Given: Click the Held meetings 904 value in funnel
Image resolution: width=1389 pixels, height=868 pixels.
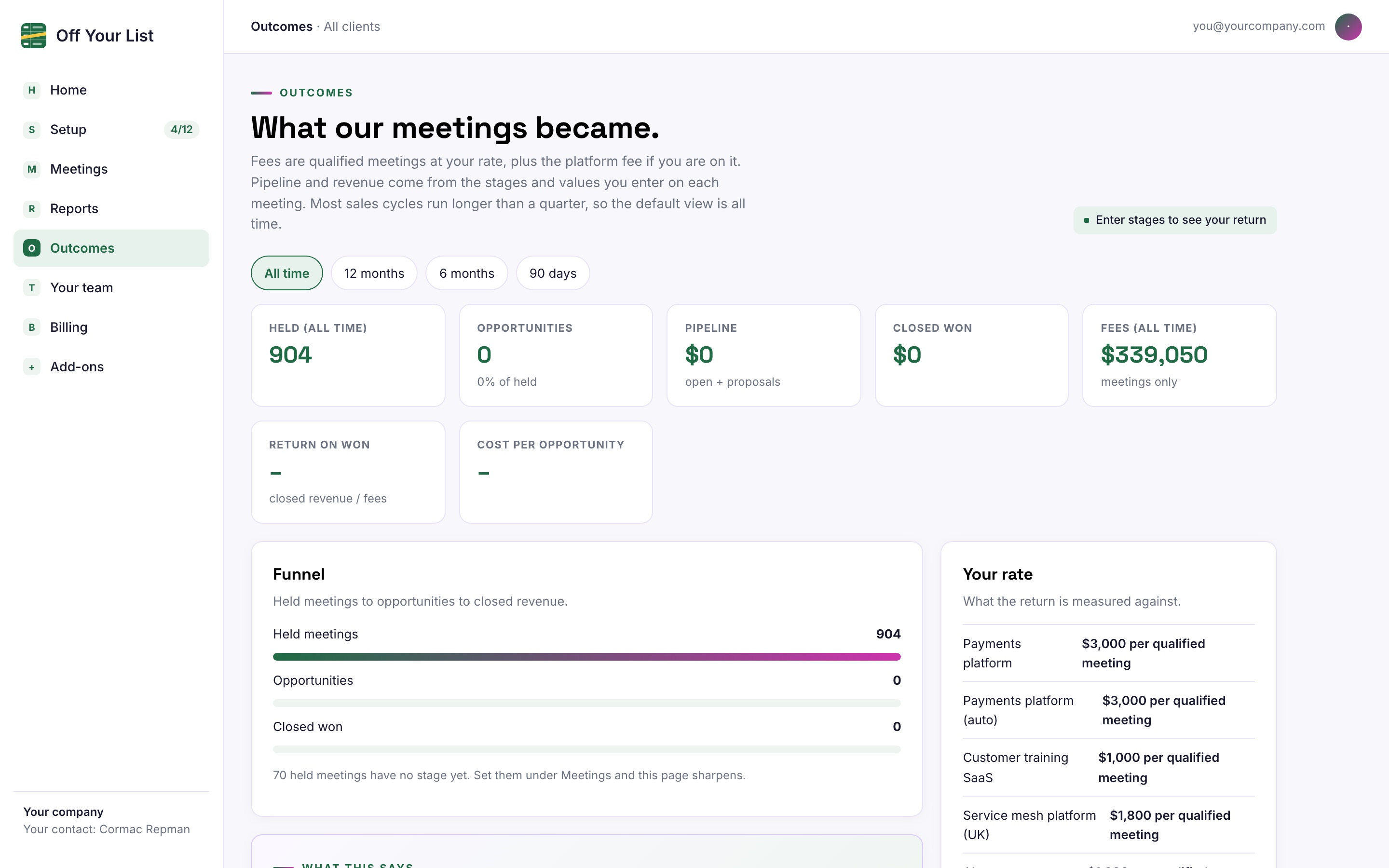Looking at the screenshot, I should tap(888, 634).
